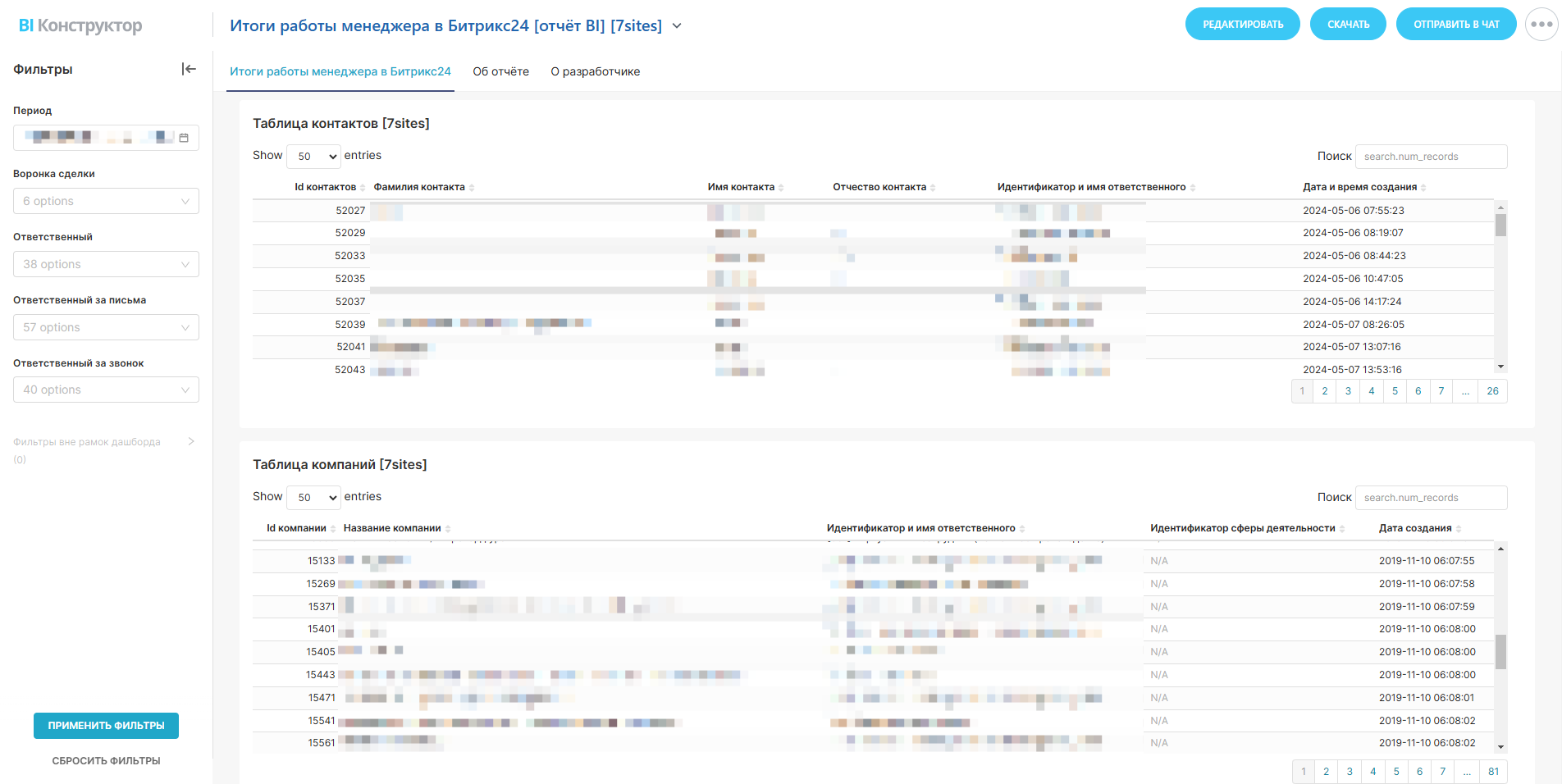1562x784 pixels.
Task: Select company row with Id 15133
Action: coord(873,561)
